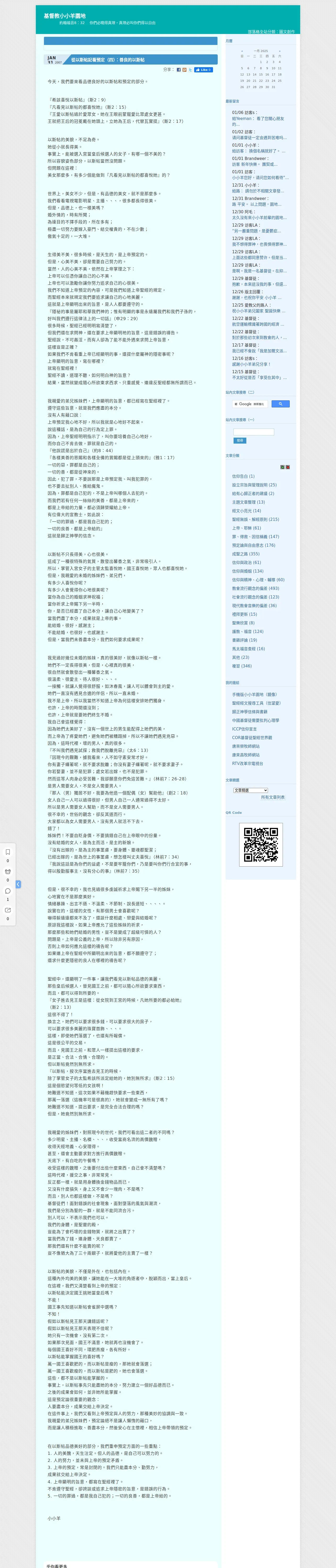
Task: Open link 唐崇榮牧師網站
Action: (246, 746)
